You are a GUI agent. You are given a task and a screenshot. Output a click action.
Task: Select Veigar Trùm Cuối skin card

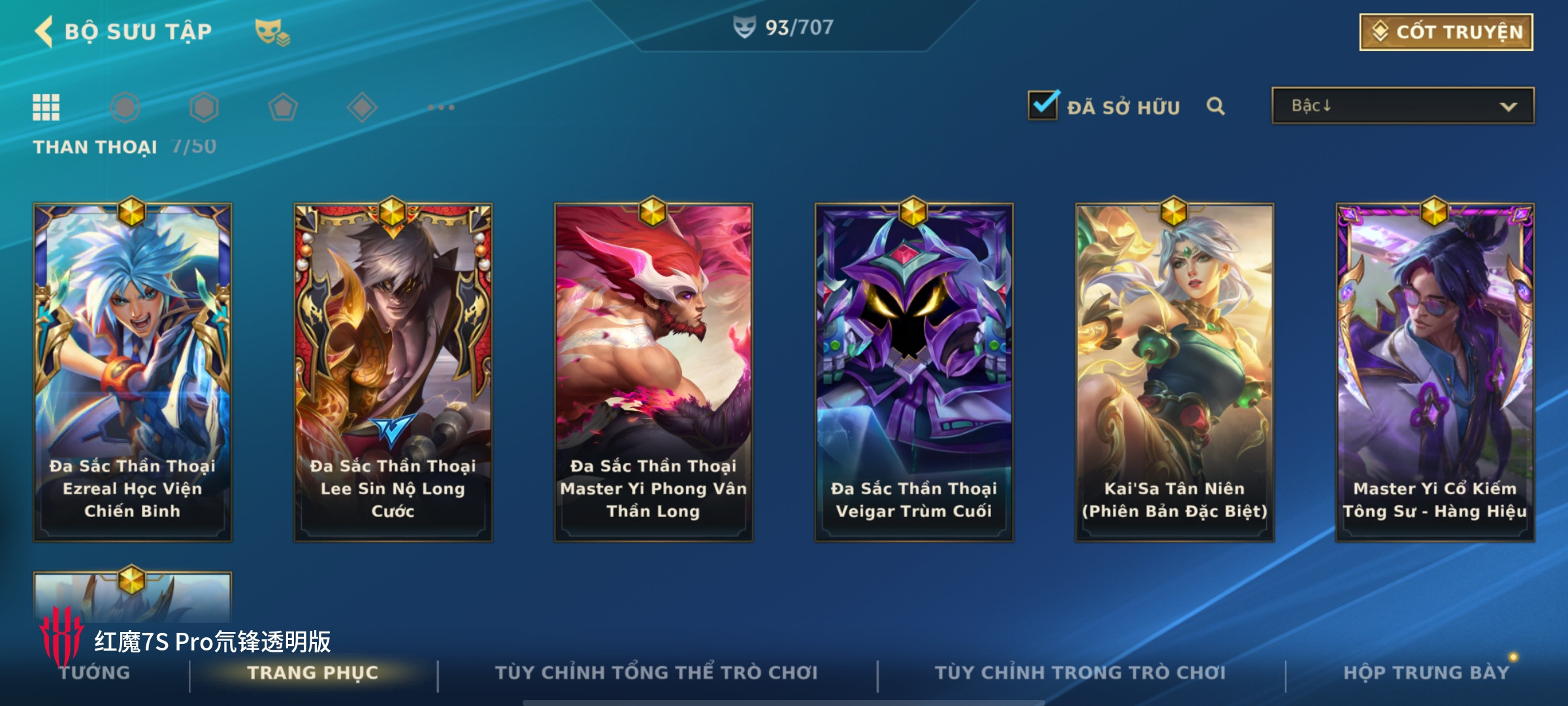(x=913, y=371)
